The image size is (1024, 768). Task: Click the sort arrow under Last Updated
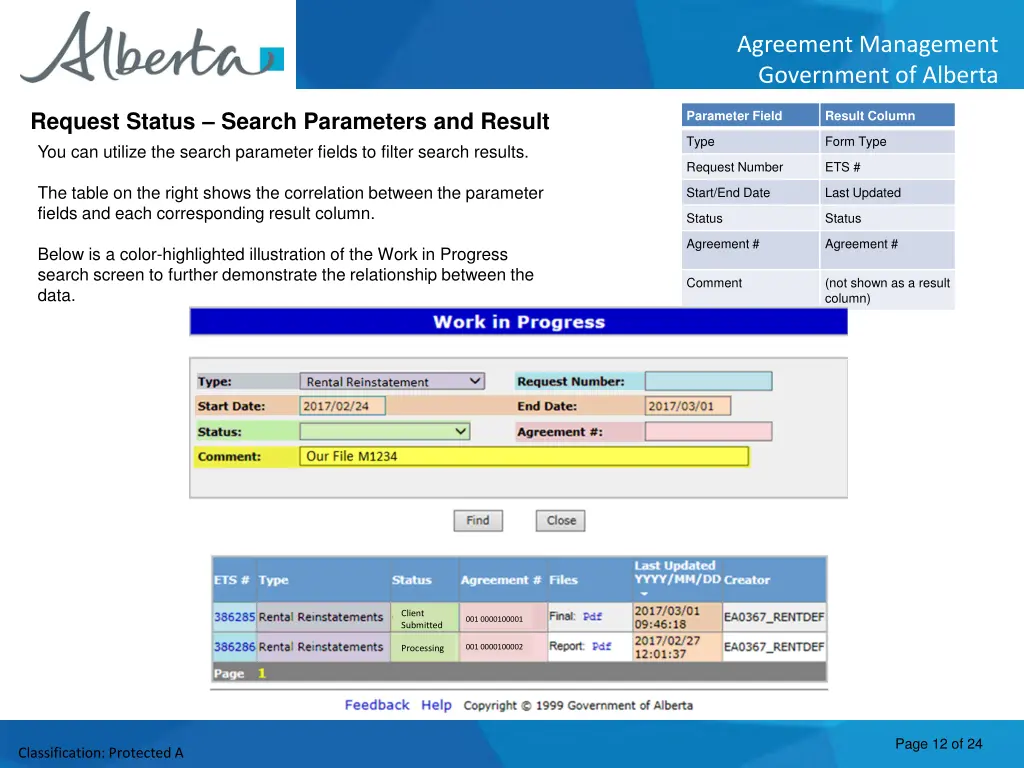[x=642, y=593]
